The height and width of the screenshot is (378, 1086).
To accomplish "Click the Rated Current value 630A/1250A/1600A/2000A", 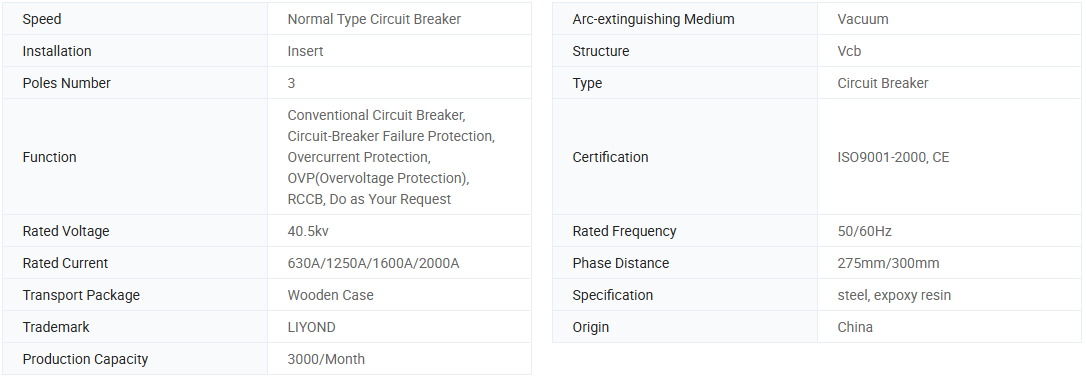I will 373,263.
